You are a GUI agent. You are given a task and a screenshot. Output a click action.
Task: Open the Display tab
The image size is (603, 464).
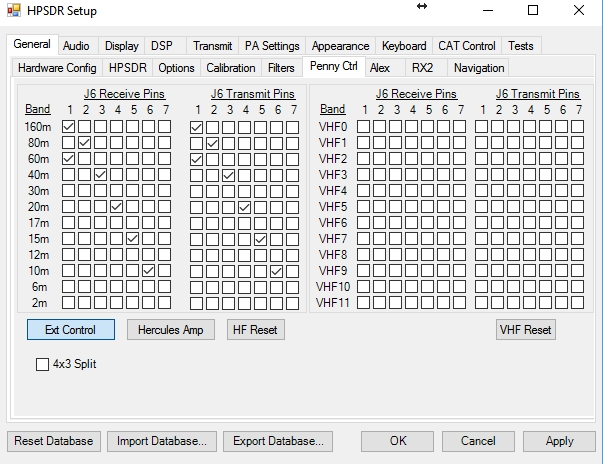point(122,46)
